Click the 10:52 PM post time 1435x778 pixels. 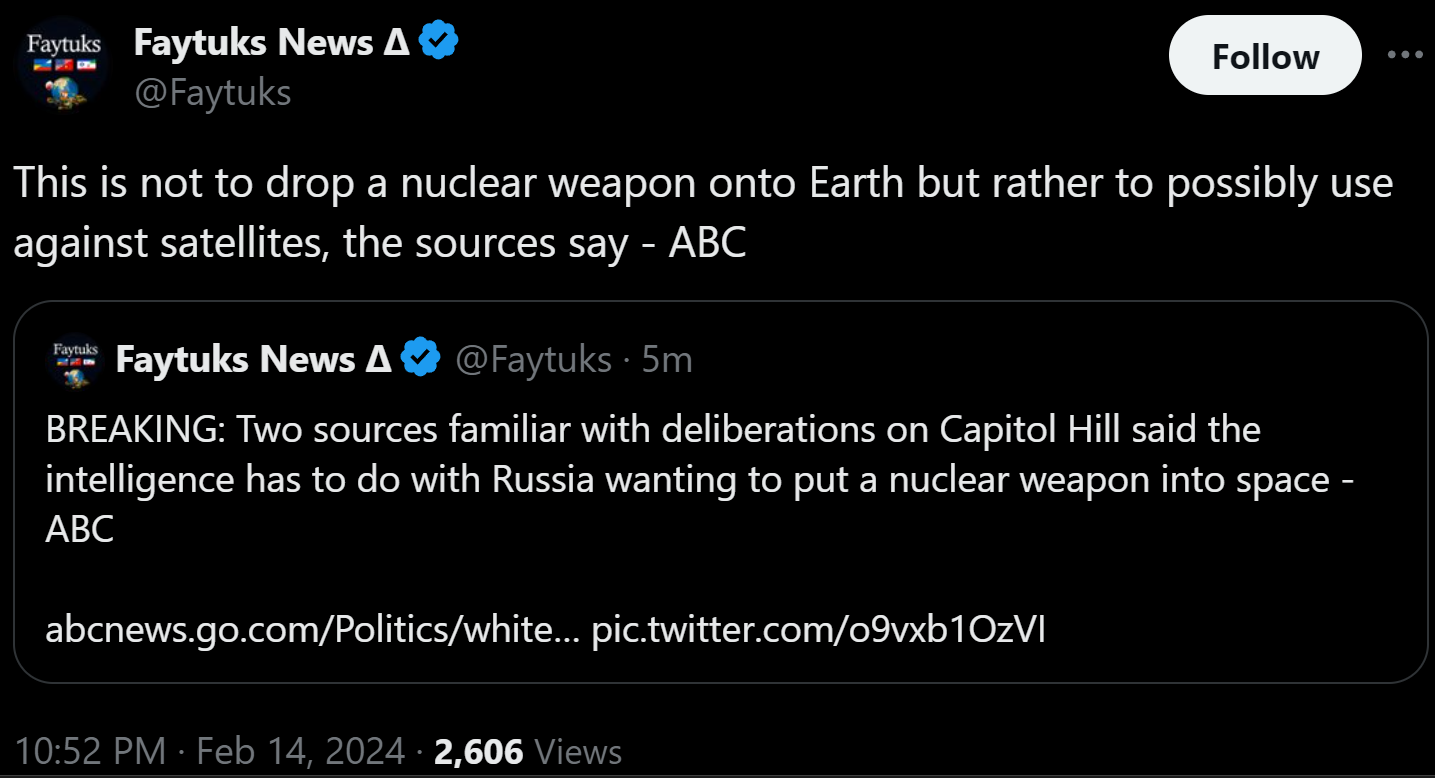[x=90, y=751]
